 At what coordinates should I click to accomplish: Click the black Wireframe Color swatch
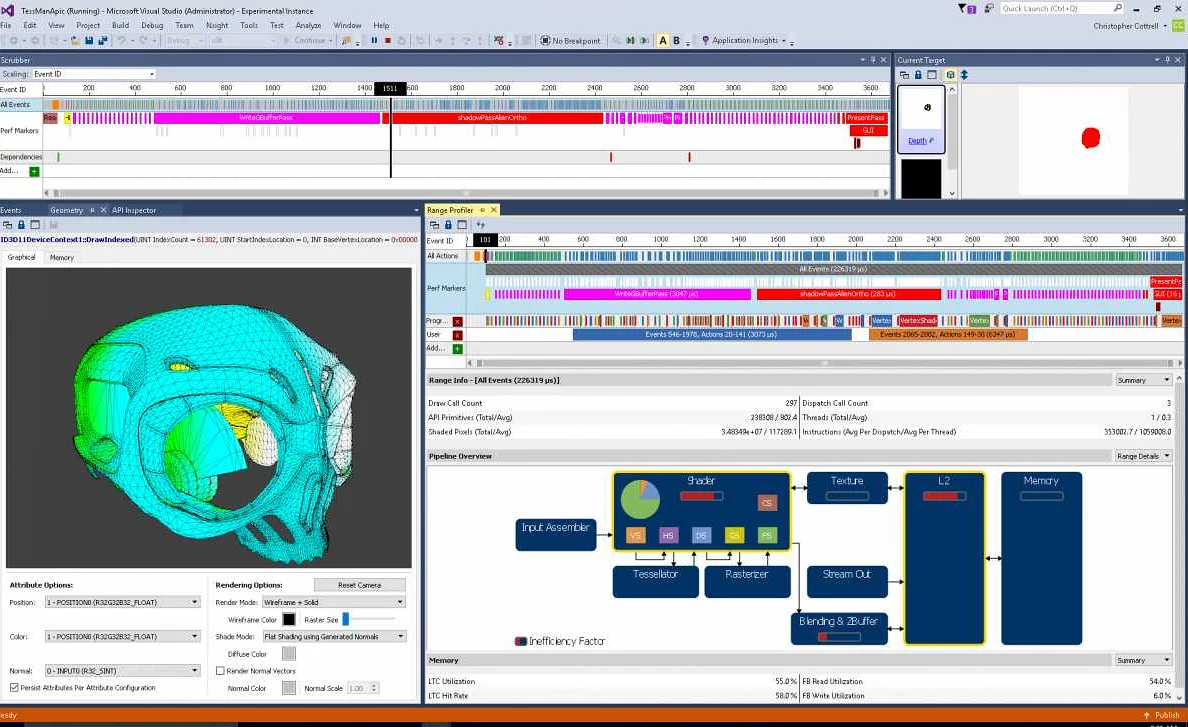pos(289,620)
